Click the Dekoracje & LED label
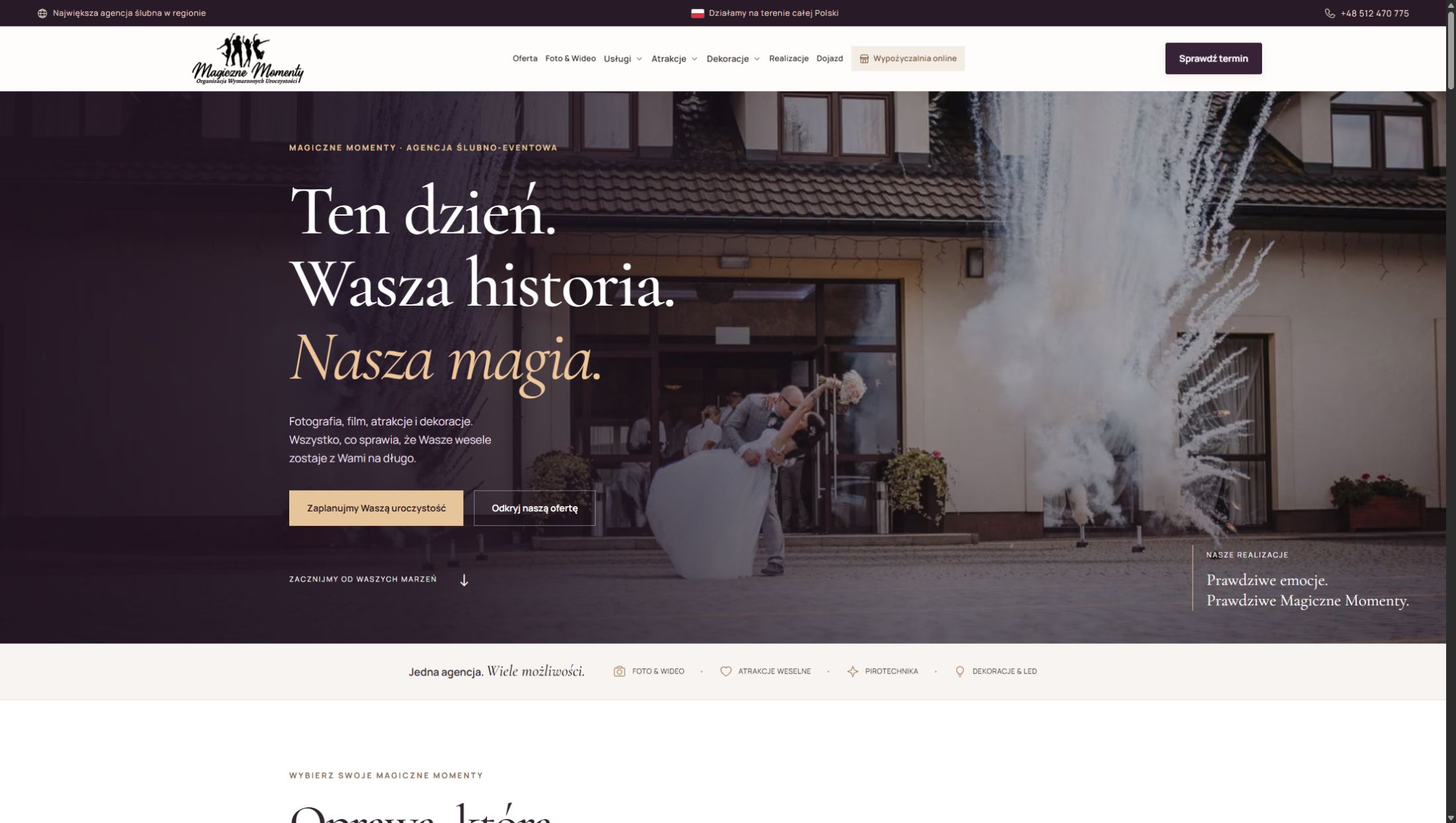This screenshot has height=823, width=1456. coord(1005,671)
